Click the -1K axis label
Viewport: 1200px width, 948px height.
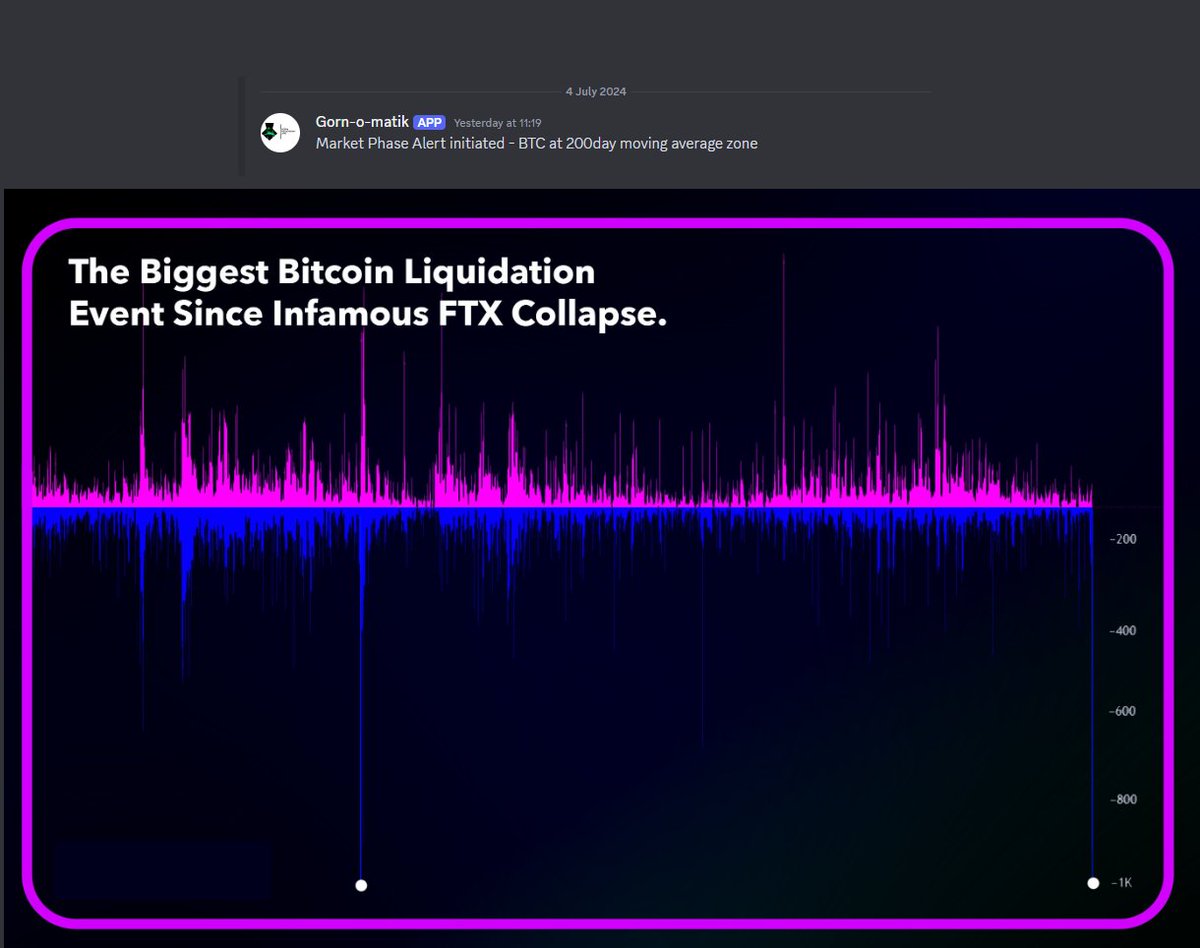coord(1122,882)
